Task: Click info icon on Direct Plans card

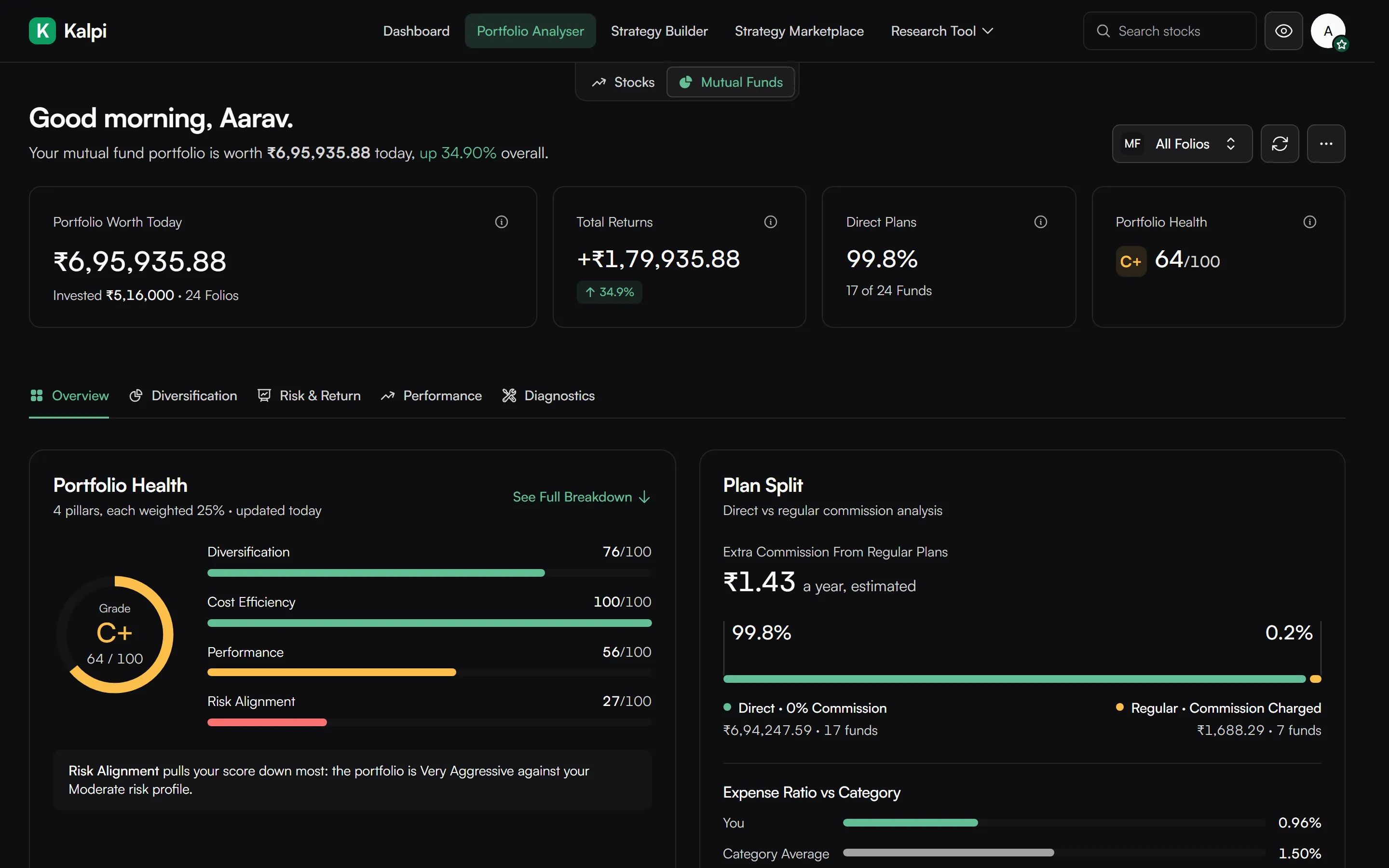Action: [x=1041, y=222]
